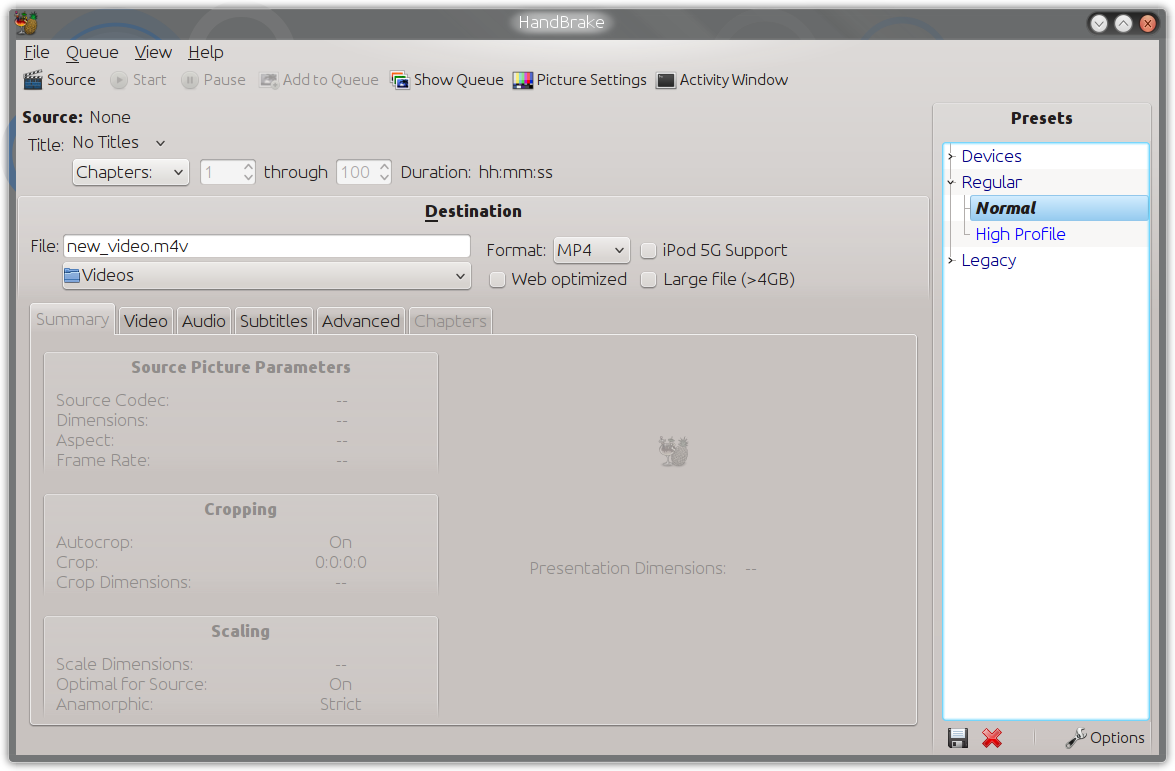Open Picture Settings from toolbar
The width and height of the screenshot is (1175, 771).
click(579, 80)
